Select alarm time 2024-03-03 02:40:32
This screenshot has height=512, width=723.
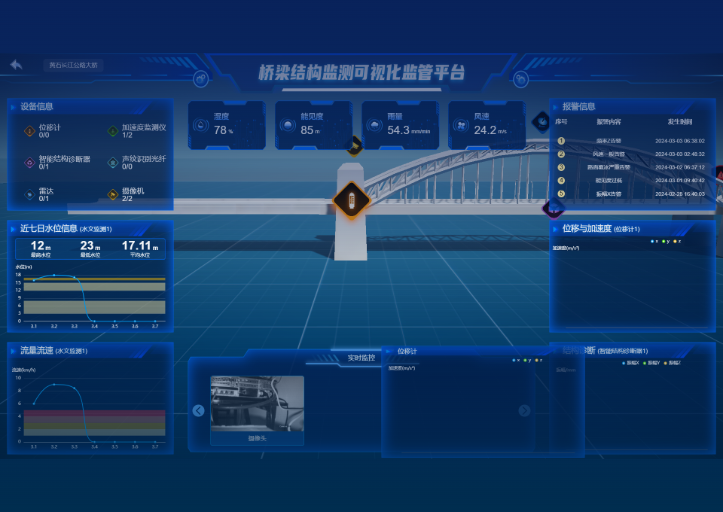[680, 154]
